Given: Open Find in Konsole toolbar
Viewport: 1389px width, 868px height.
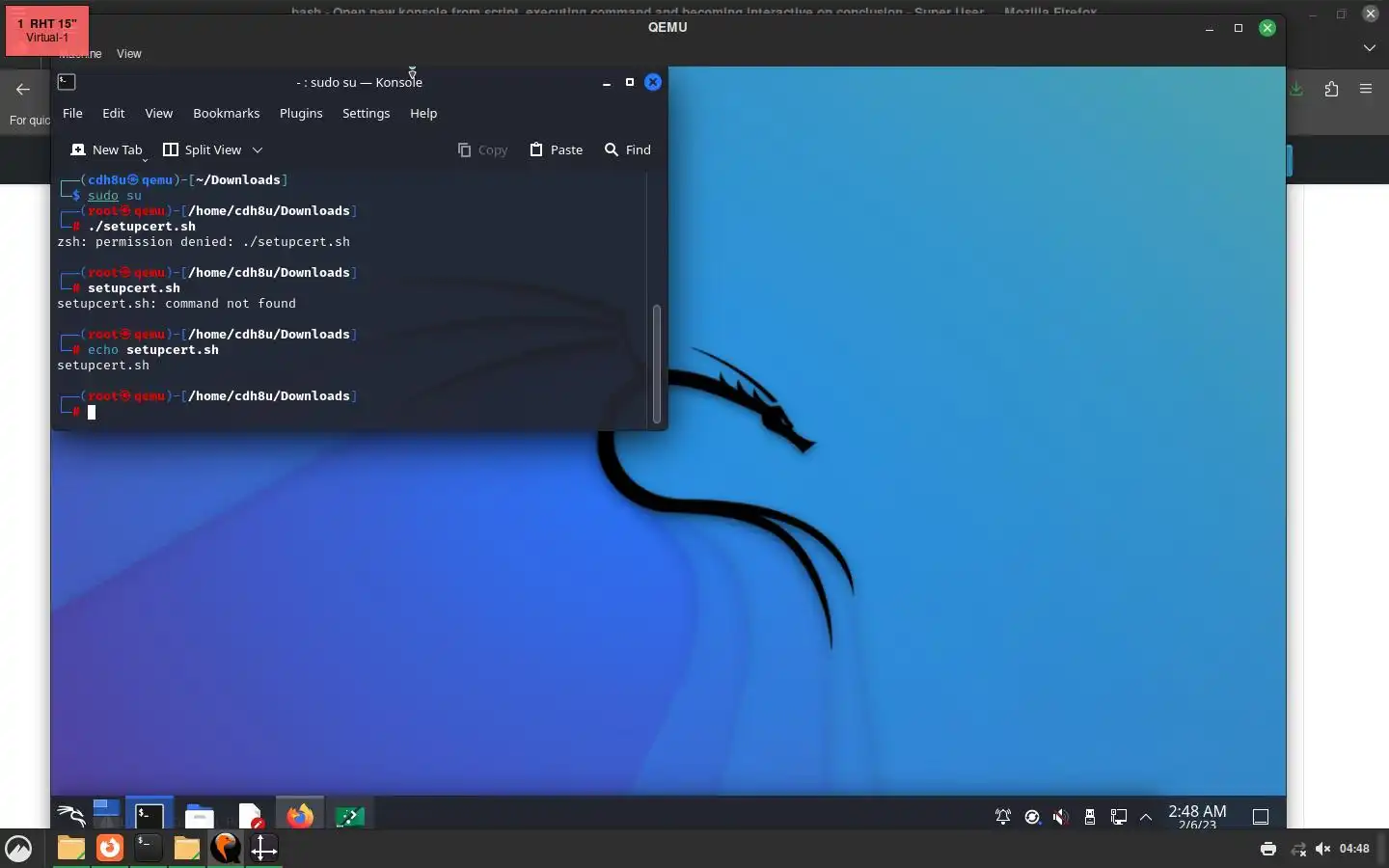Looking at the screenshot, I should 628,149.
